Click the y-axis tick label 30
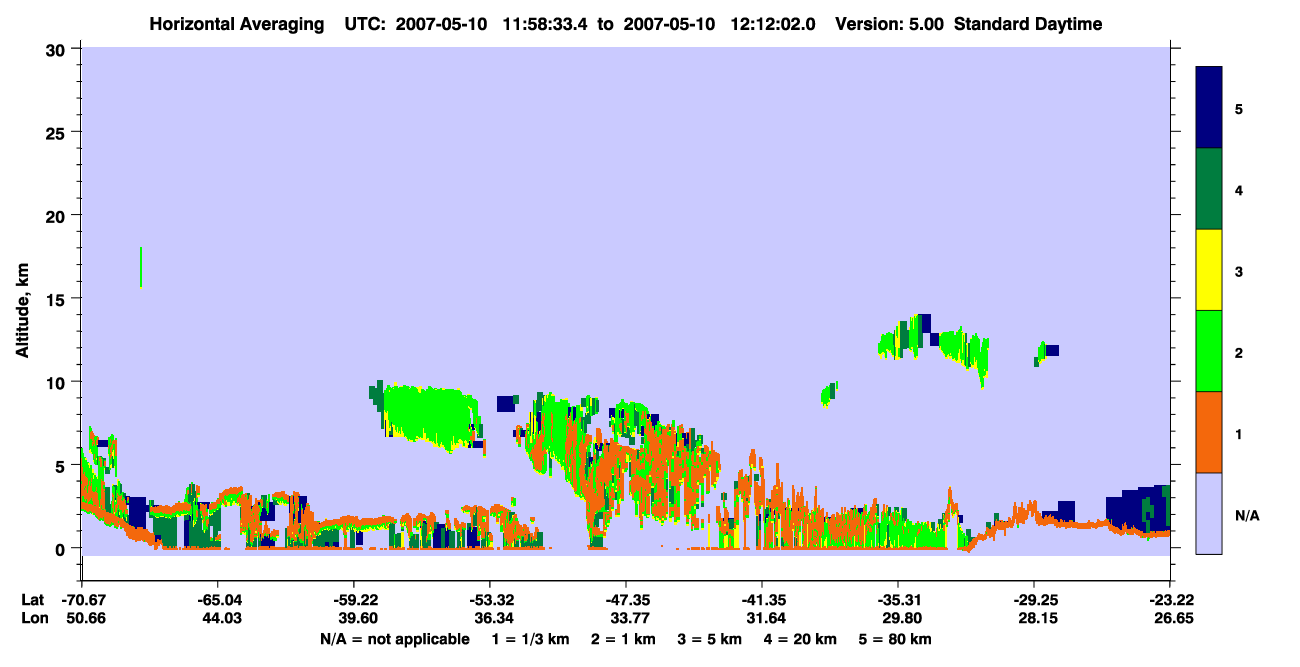 coord(58,50)
